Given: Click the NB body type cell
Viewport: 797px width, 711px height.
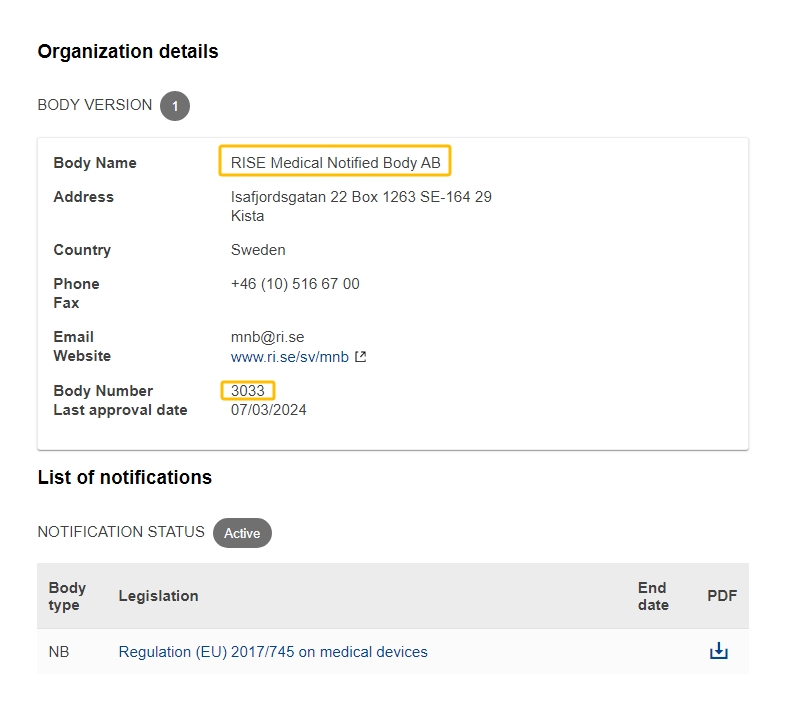Looking at the screenshot, I should 59,652.
